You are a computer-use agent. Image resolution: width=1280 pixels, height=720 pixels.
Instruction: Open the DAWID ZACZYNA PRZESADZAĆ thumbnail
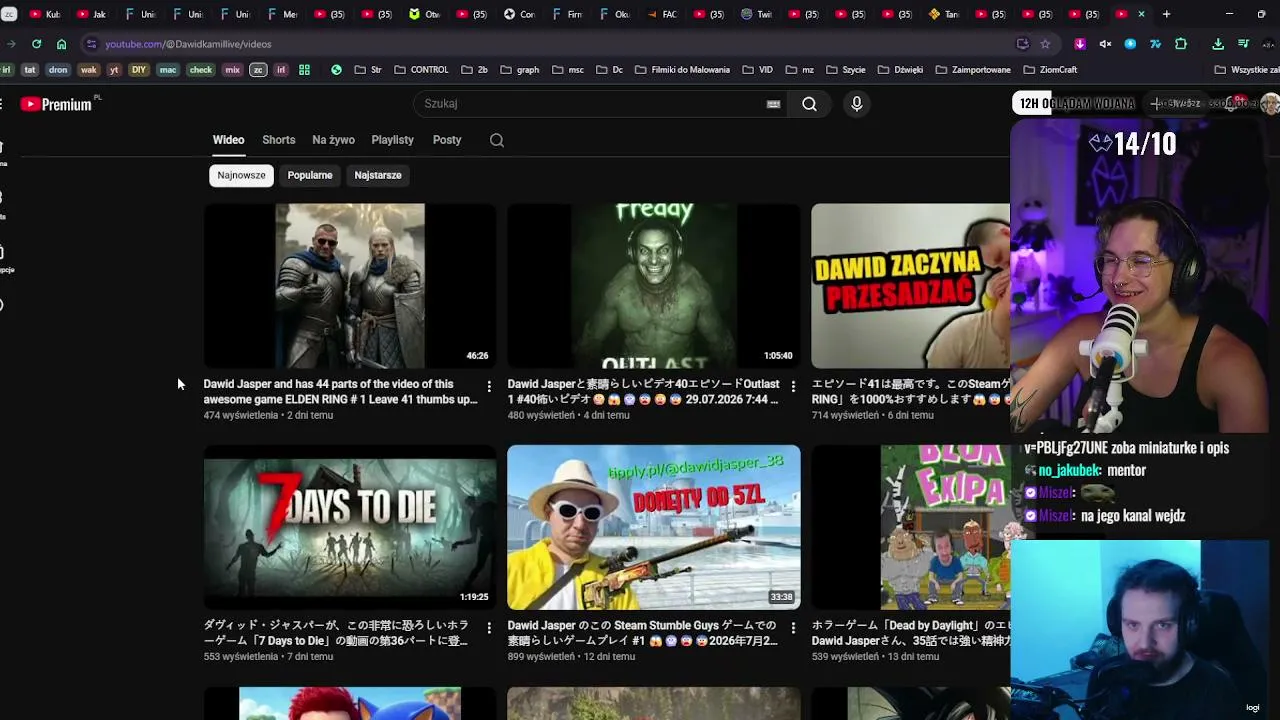(911, 286)
